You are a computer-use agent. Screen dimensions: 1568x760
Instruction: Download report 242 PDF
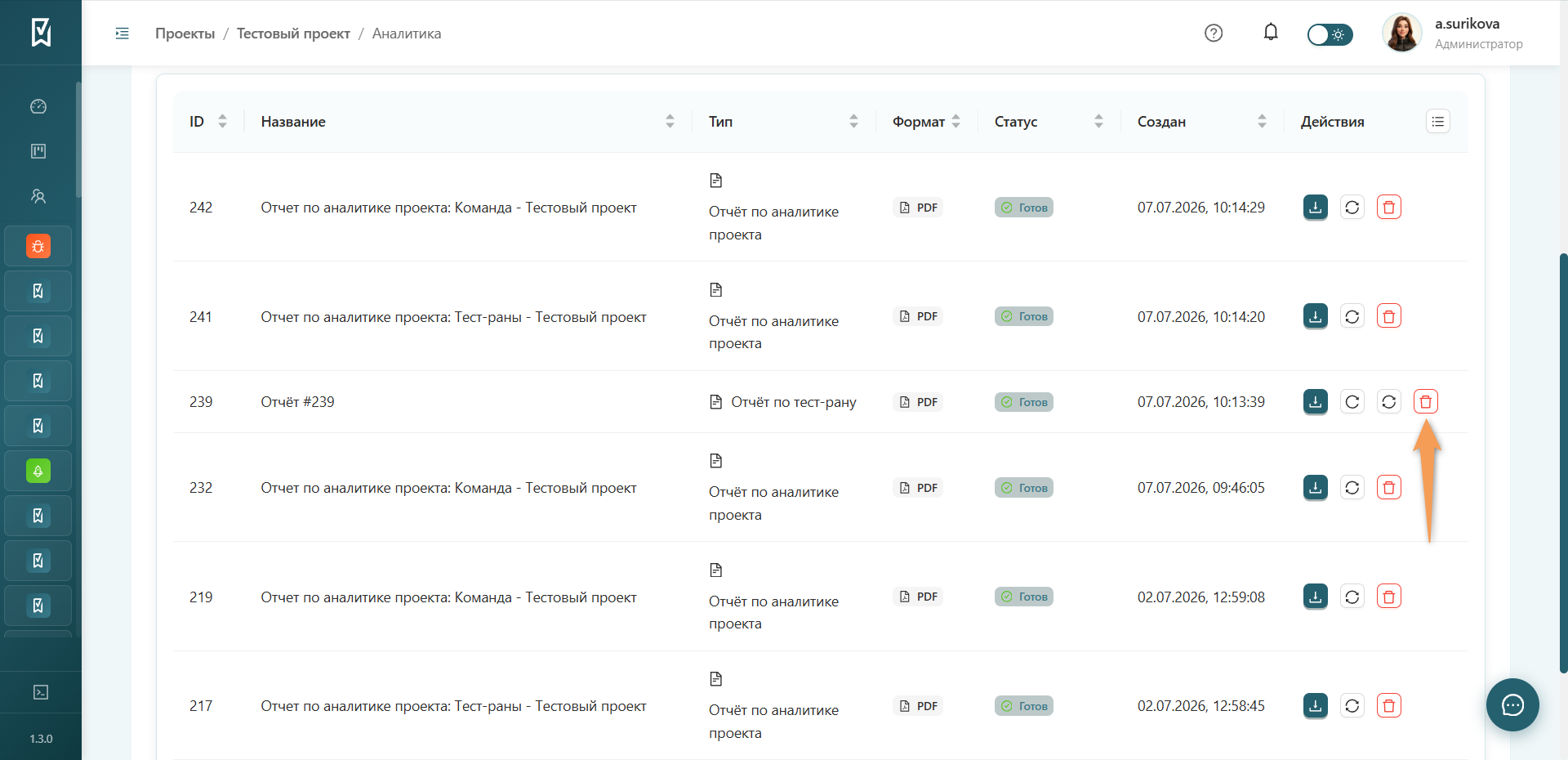1315,208
